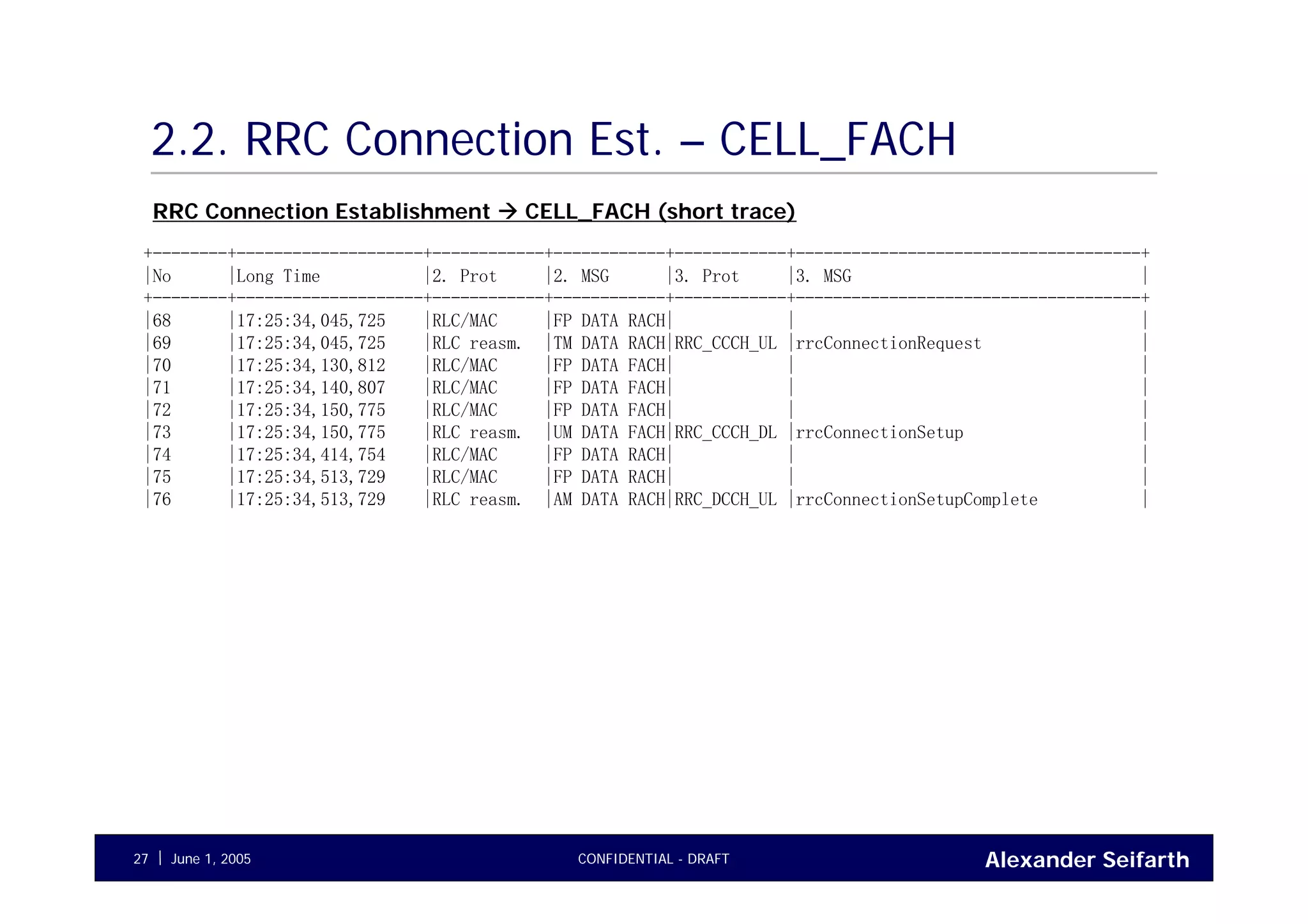This screenshot has width=1308, height=924.
Task: Click 'FP DATA FACH' in row 72
Action: tap(609, 410)
